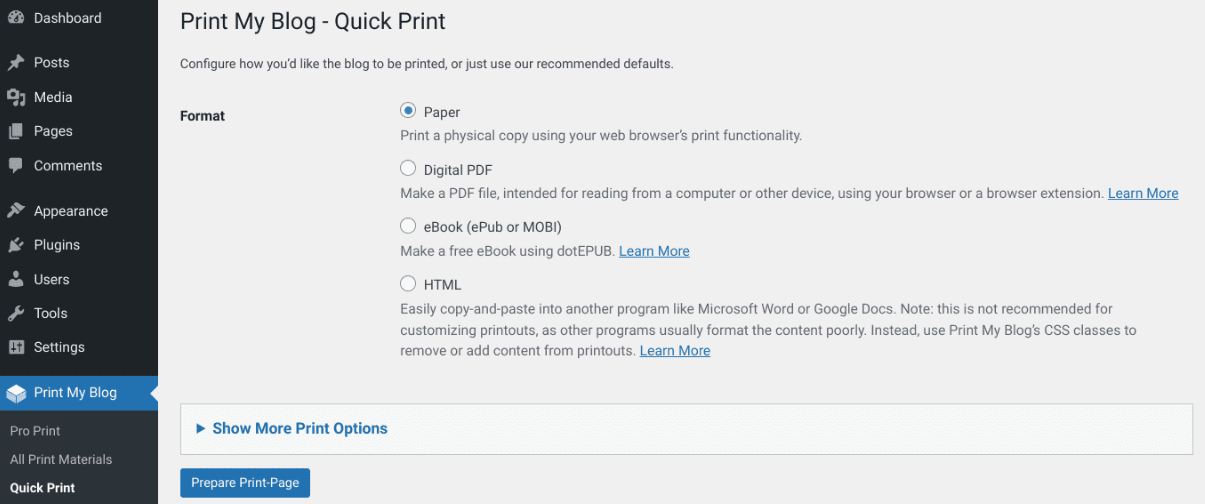
Task: Open the Quick Print submenu item
Action: (x=42, y=488)
